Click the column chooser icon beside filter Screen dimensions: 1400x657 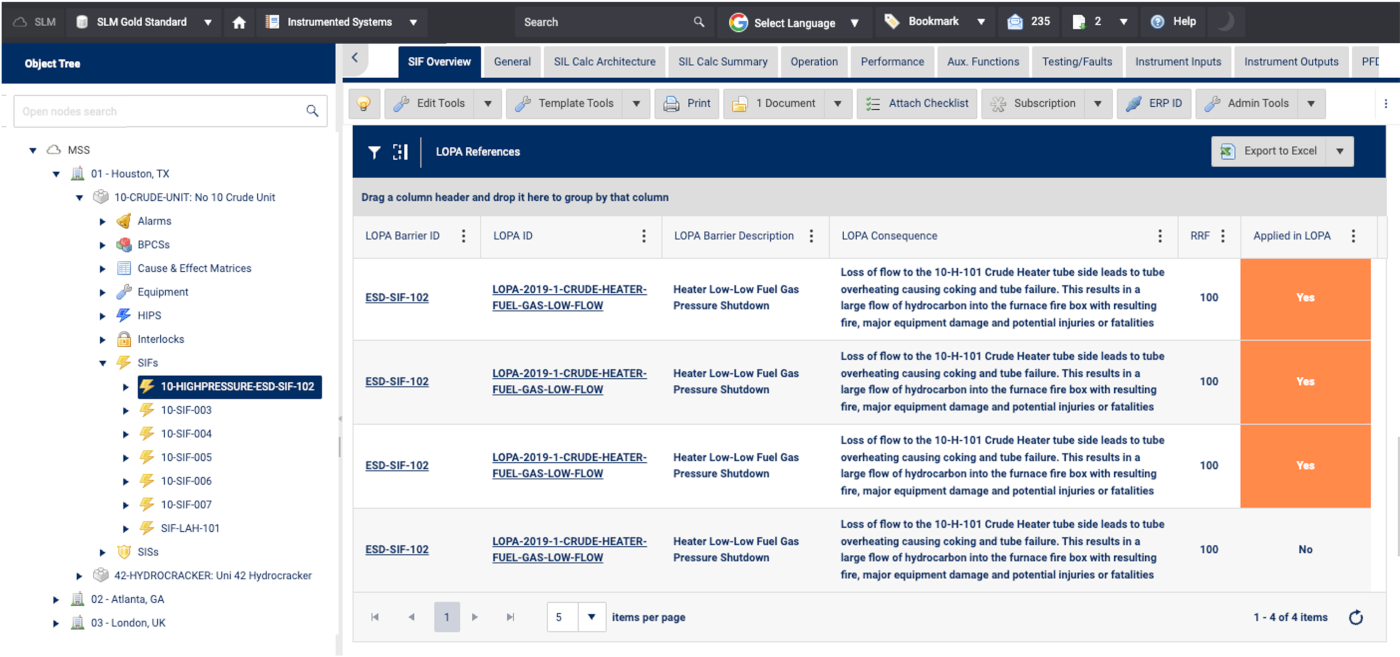point(401,152)
